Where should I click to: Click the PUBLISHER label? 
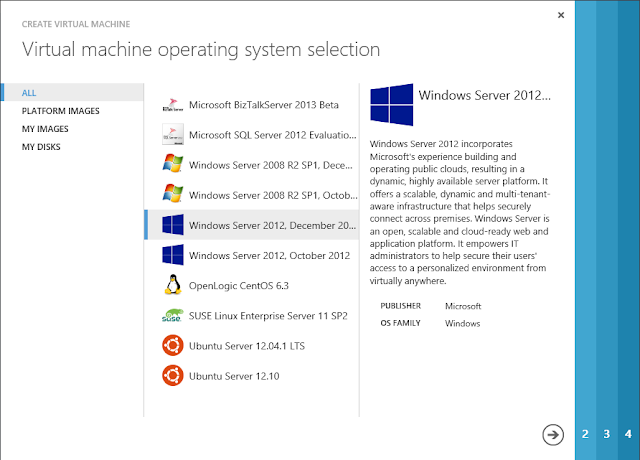pos(400,306)
